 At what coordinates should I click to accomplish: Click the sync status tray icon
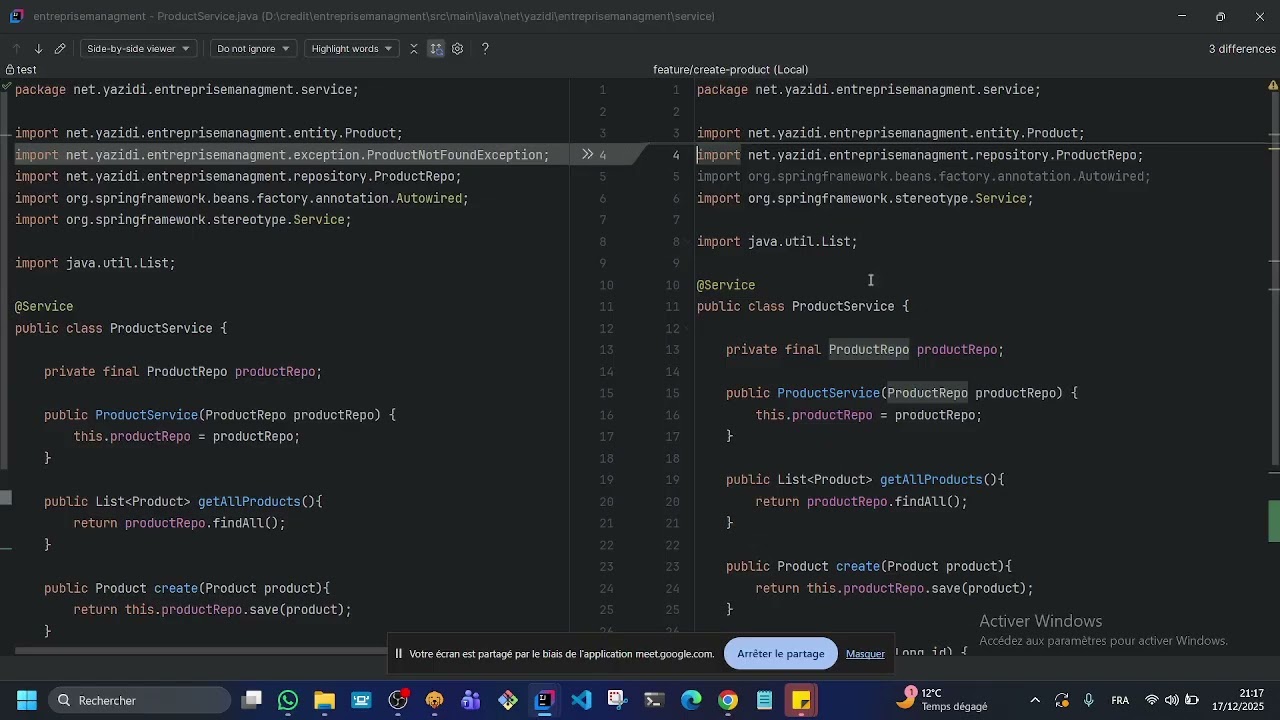click(x=1062, y=700)
